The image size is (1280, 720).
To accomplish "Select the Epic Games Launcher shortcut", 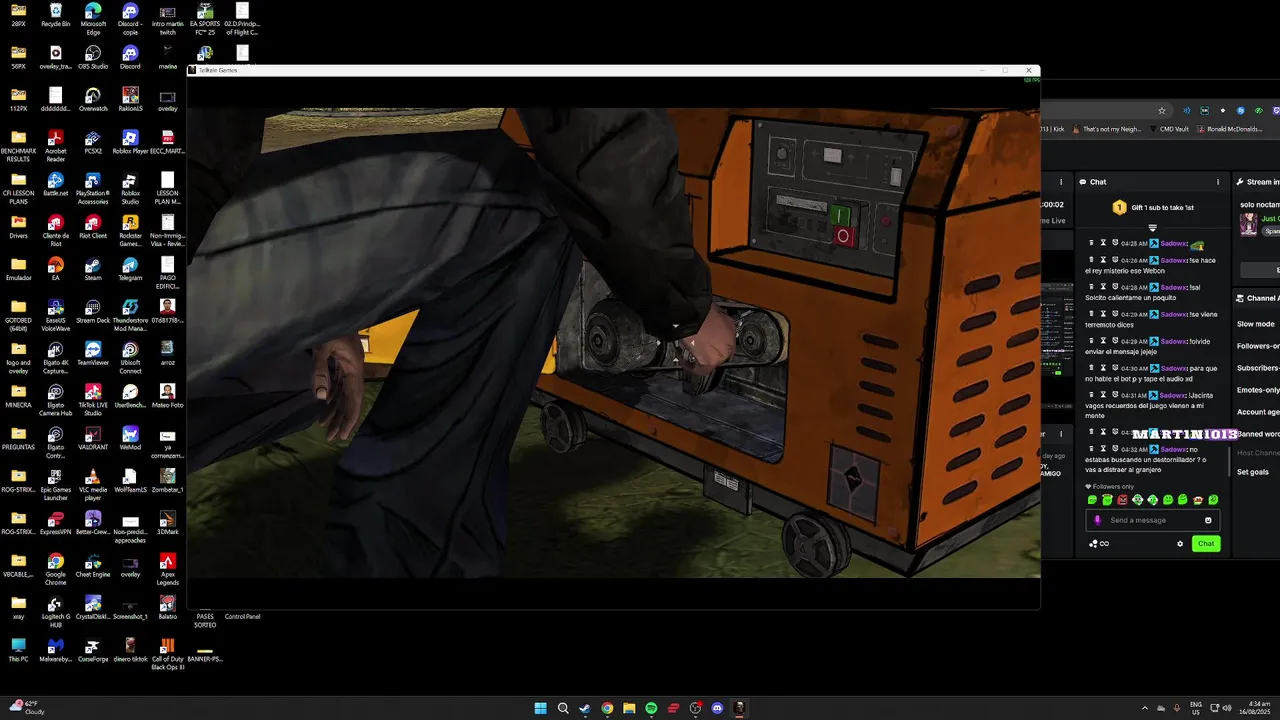I will [x=55, y=485].
